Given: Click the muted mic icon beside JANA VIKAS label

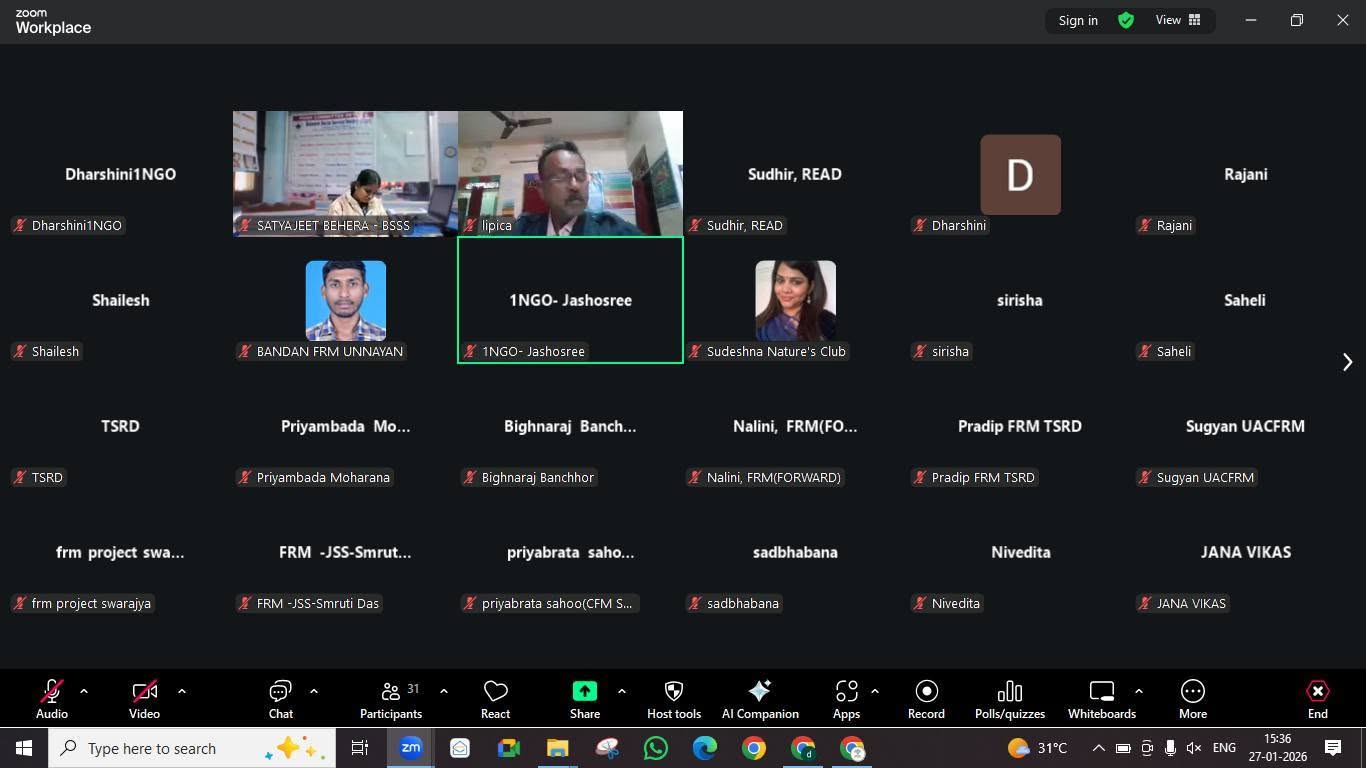Looking at the screenshot, I should coord(1144,603).
